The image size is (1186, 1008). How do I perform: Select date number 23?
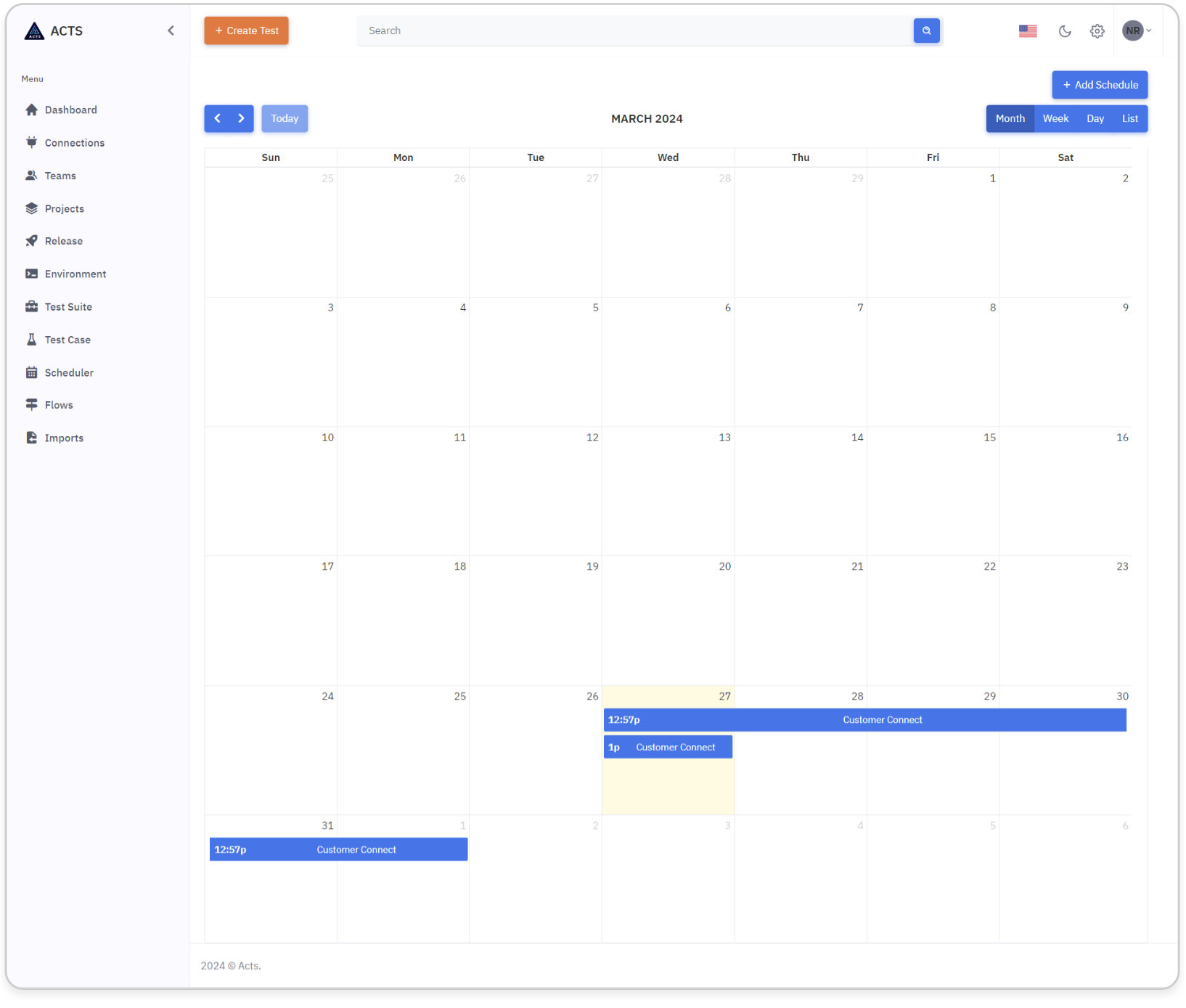tap(1122, 567)
